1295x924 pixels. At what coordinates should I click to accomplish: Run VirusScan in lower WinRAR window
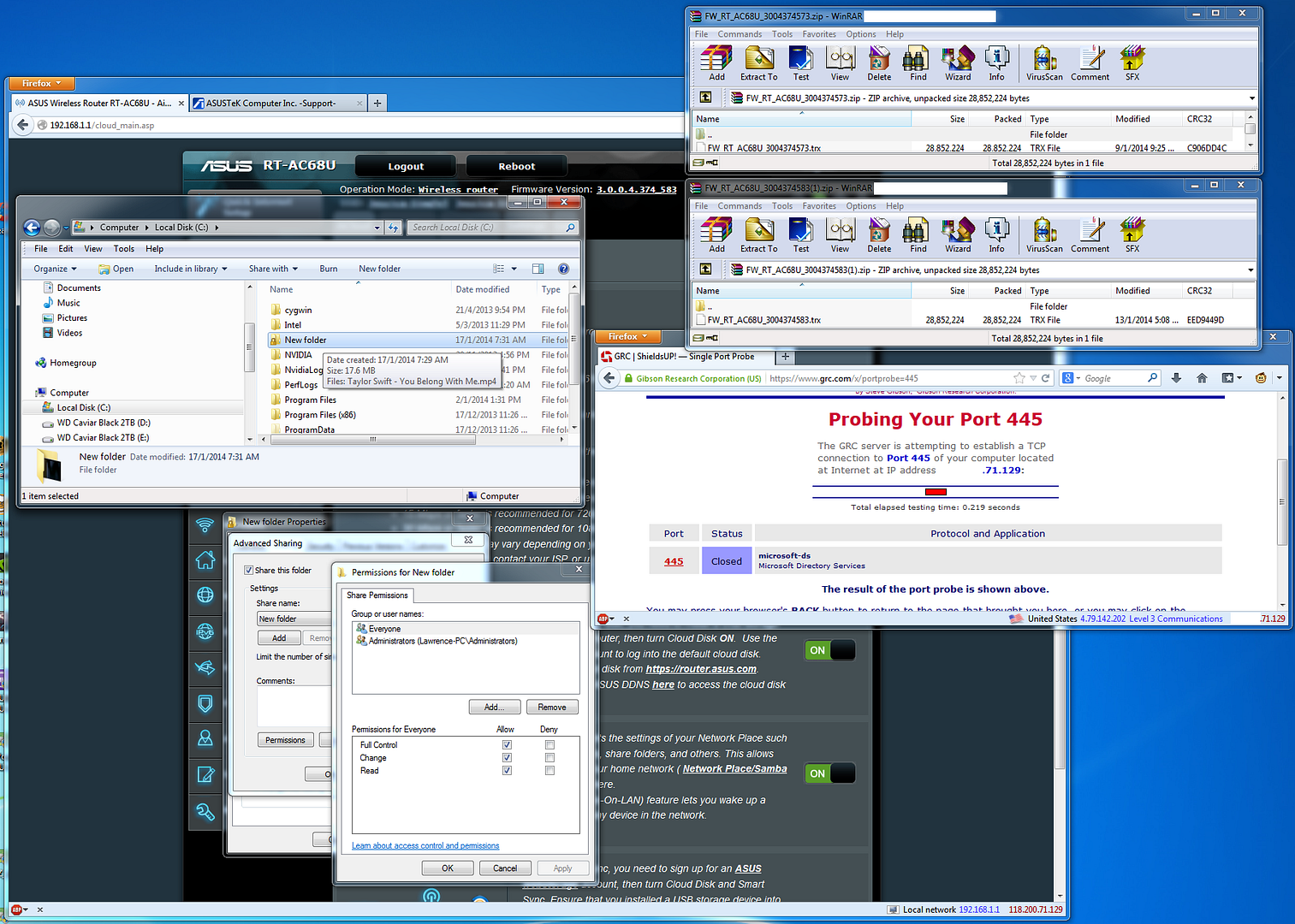[1044, 234]
